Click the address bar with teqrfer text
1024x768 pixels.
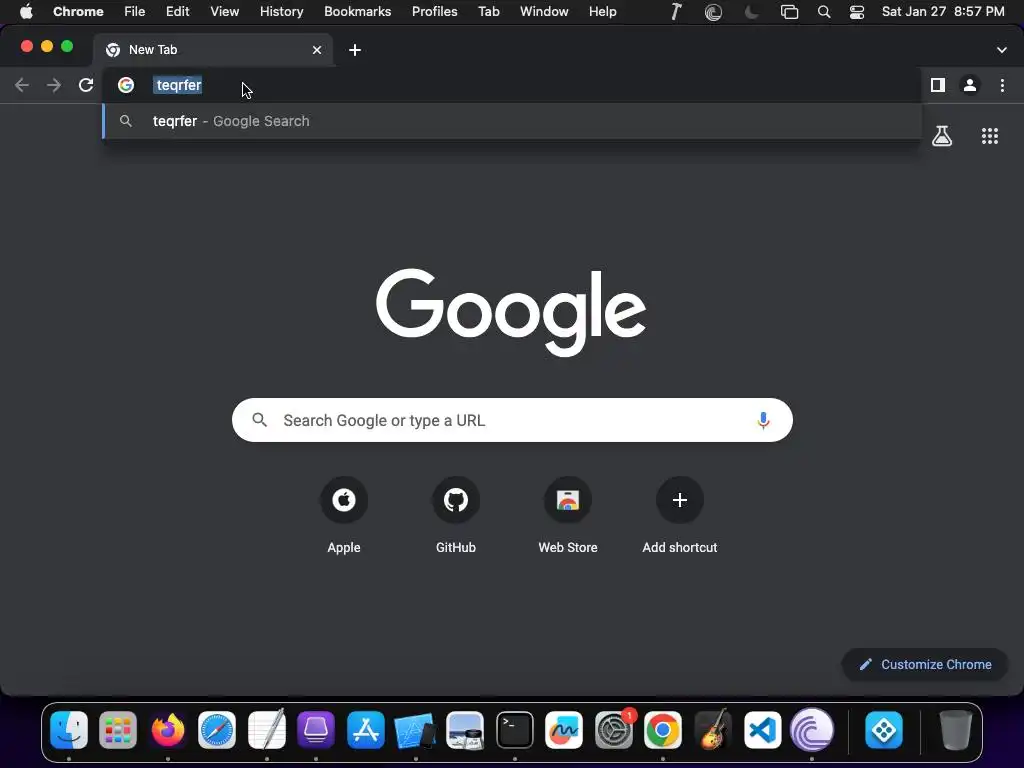coord(513,85)
